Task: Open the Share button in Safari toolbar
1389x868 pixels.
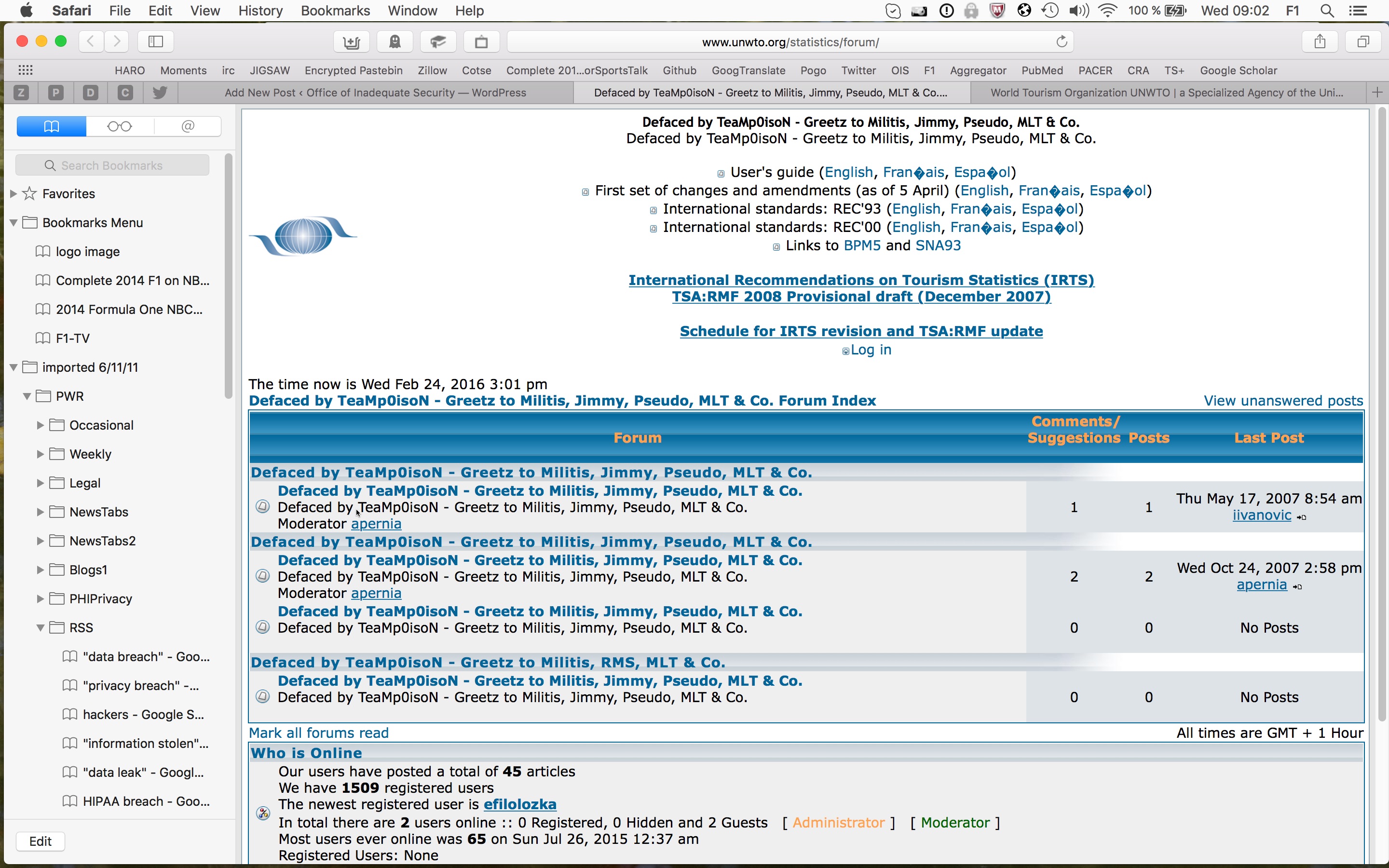Action: click(x=1320, y=41)
